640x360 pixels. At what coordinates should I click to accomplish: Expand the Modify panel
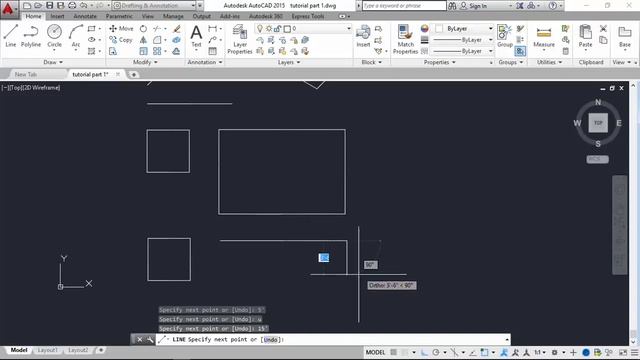click(x=145, y=62)
